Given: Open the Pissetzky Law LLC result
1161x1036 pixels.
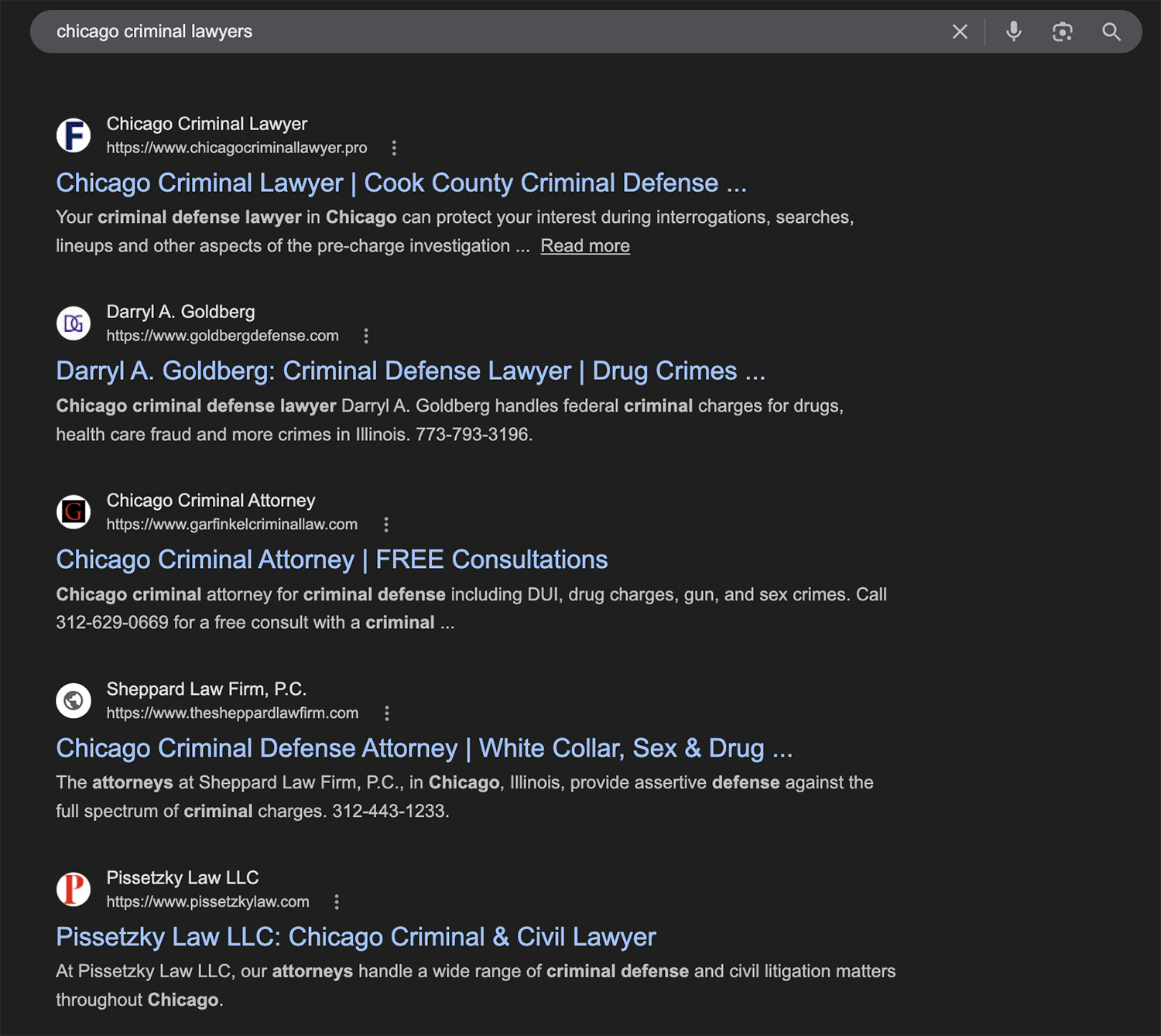Looking at the screenshot, I should pos(355,936).
